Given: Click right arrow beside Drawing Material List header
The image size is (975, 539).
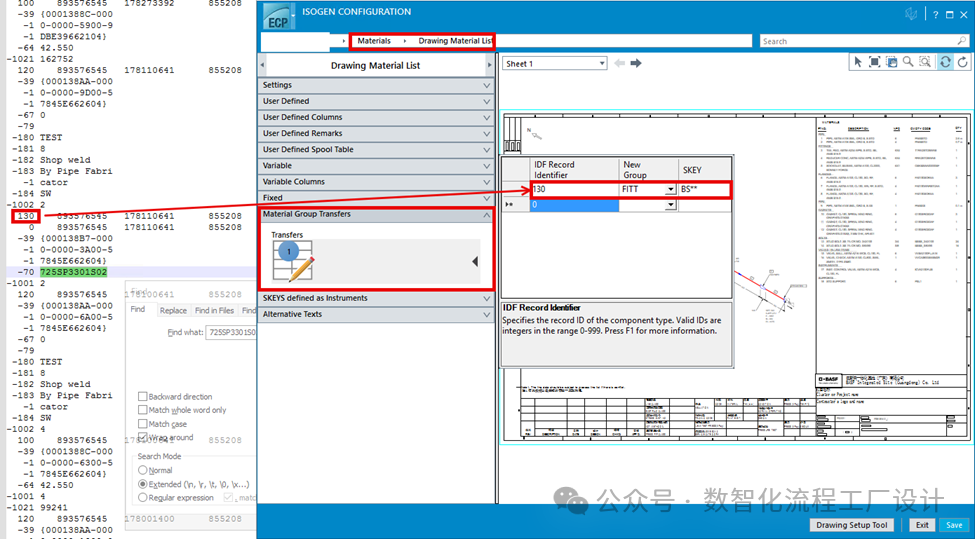Looking at the screenshot, I should tap(489, 65).
